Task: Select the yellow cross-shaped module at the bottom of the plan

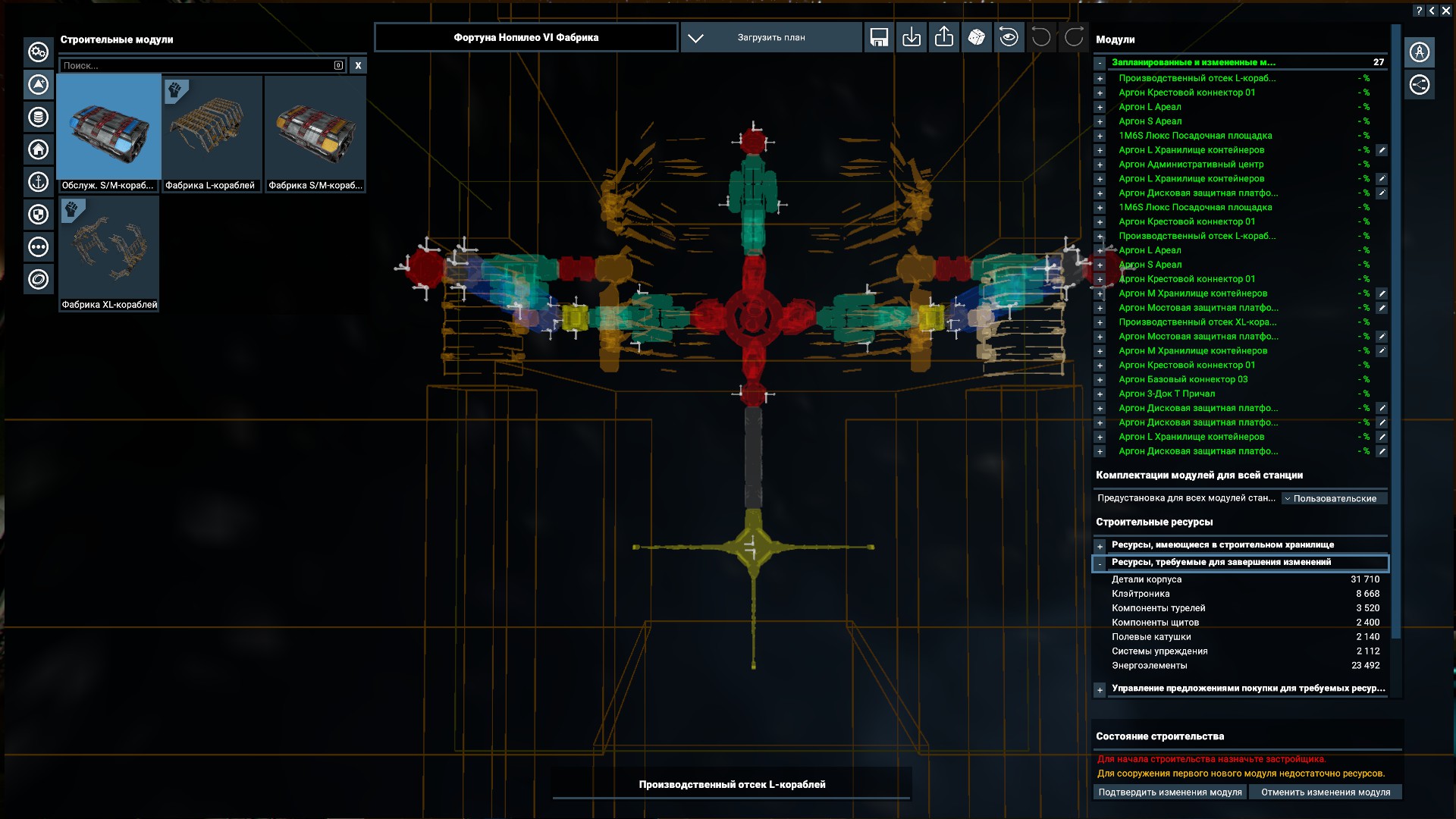Action: tap(753, 547)
